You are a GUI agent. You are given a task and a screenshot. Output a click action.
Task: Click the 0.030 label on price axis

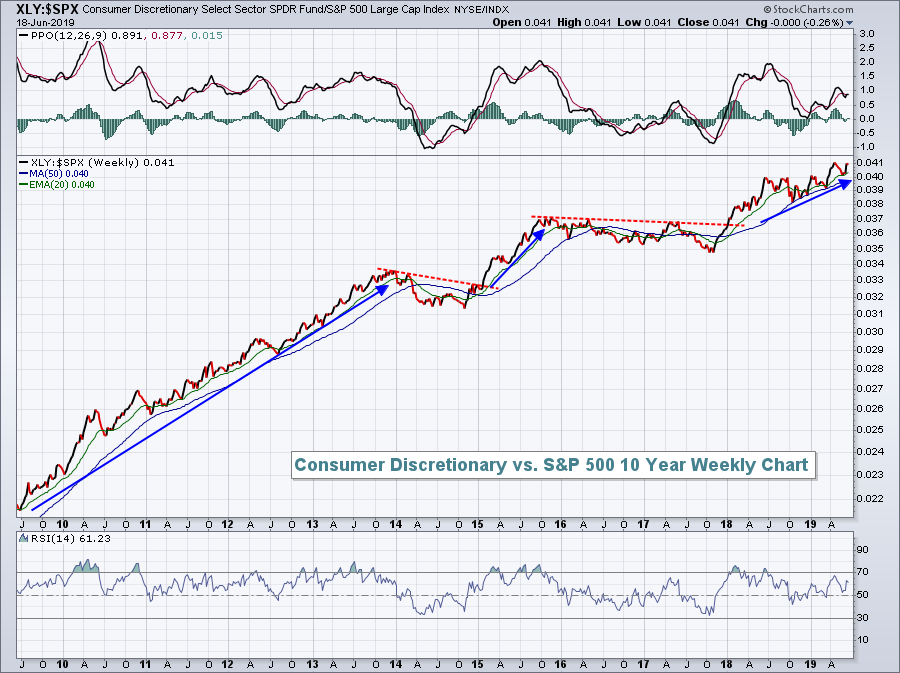tap(872, 332)
